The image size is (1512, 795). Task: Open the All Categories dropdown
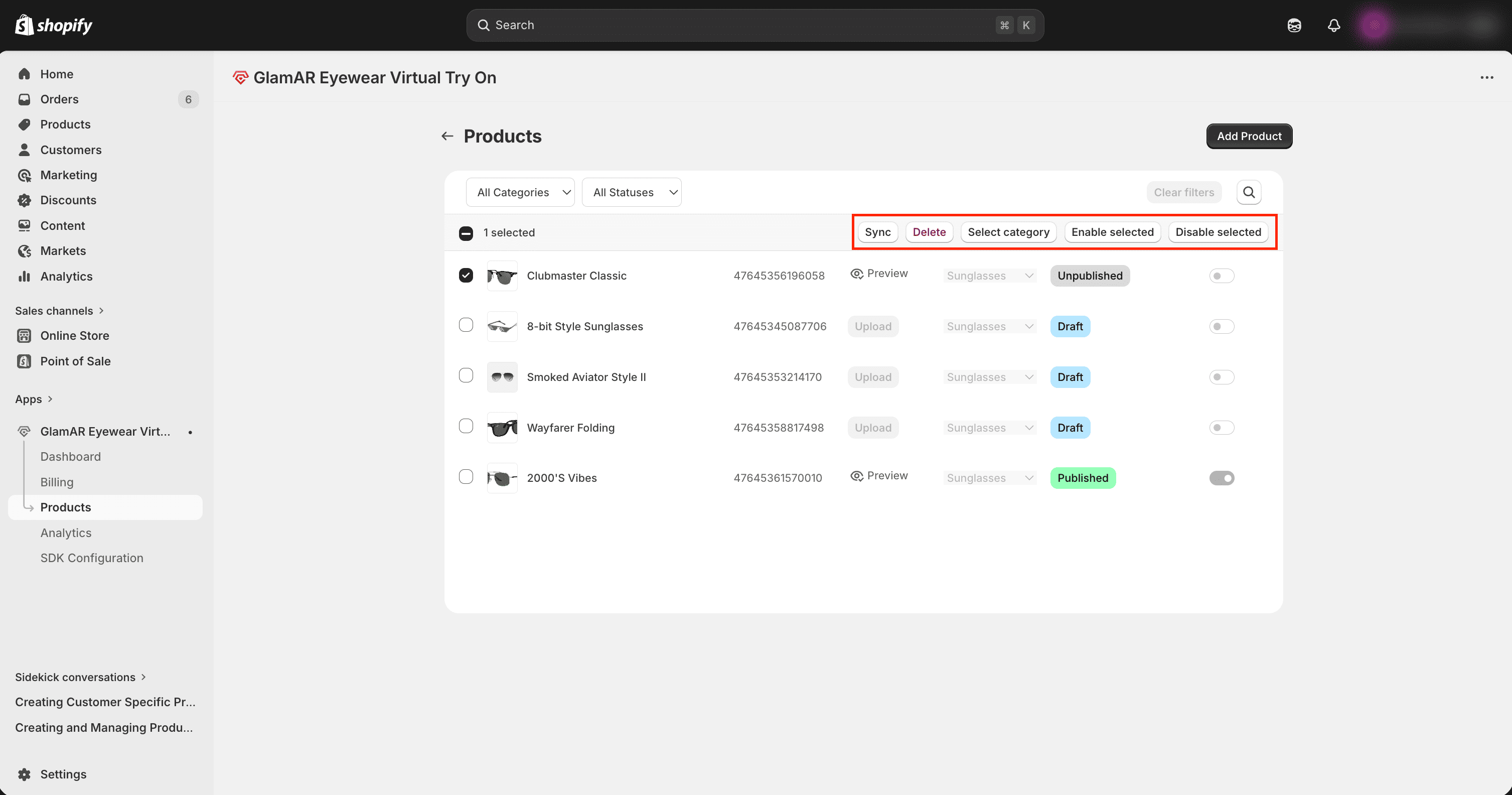coord(520,193)
